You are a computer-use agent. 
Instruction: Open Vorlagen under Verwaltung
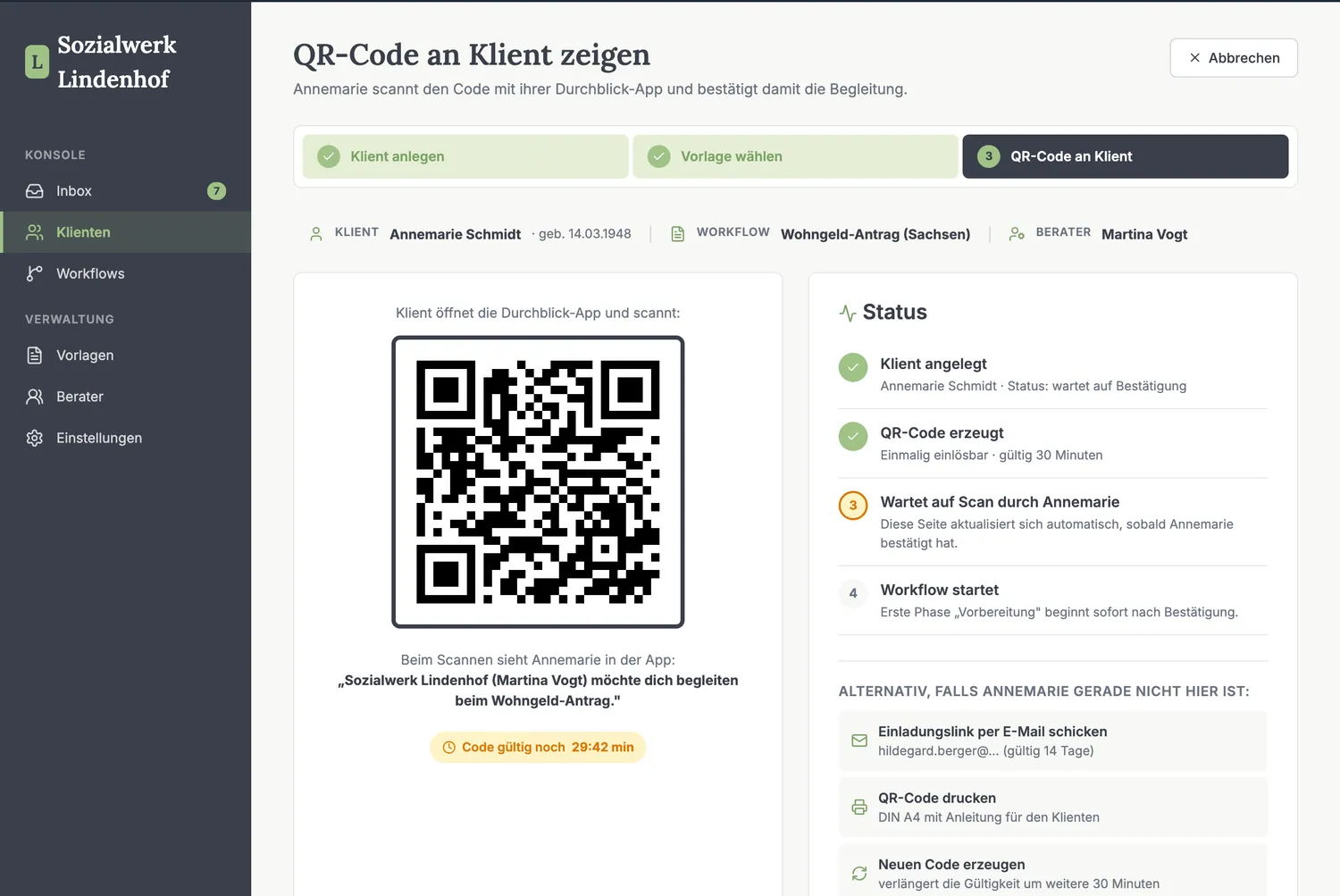126,356
